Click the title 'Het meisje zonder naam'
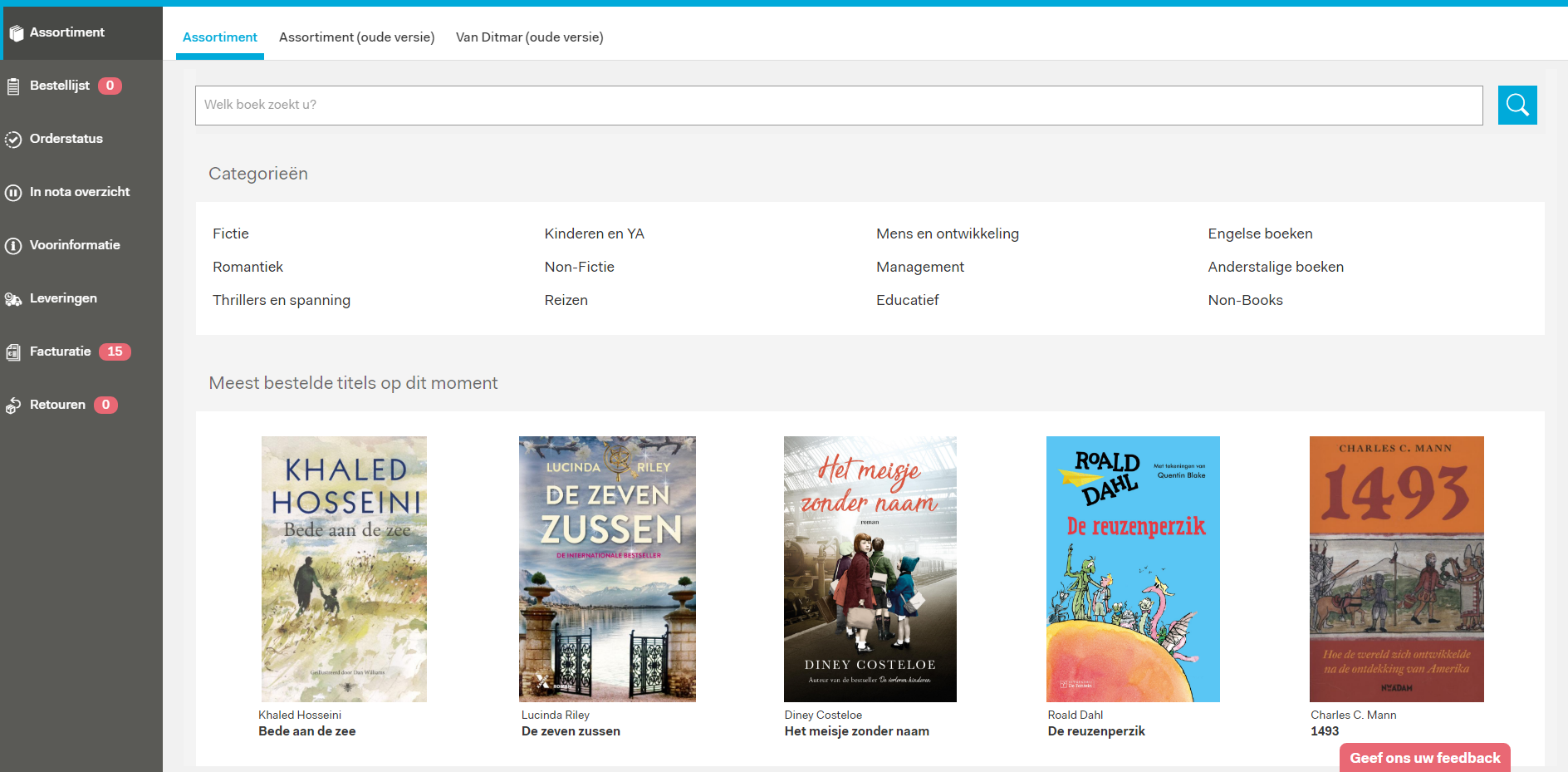Screen dimensions: 1568x772 click(857, 731)
